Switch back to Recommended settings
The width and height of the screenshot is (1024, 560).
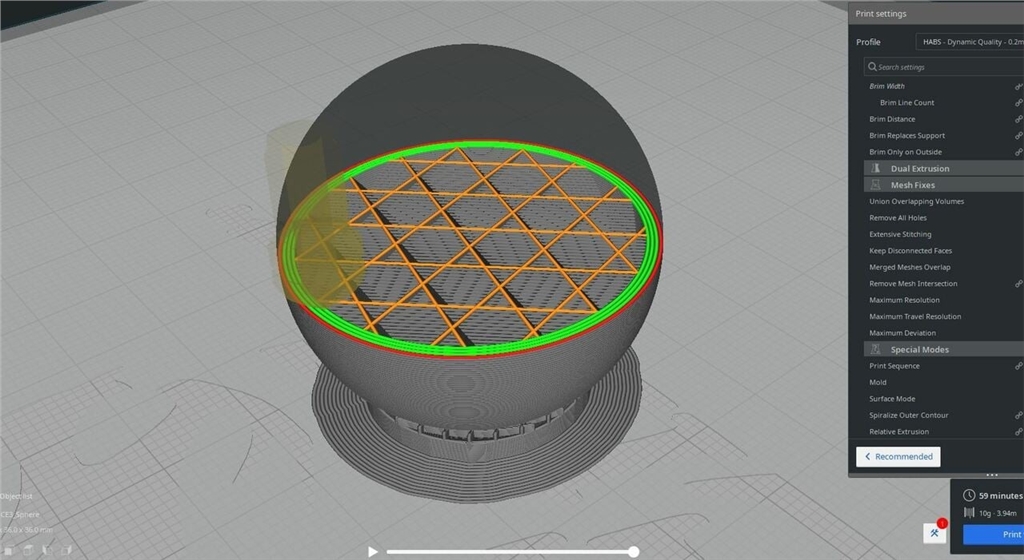click(898, 456)
